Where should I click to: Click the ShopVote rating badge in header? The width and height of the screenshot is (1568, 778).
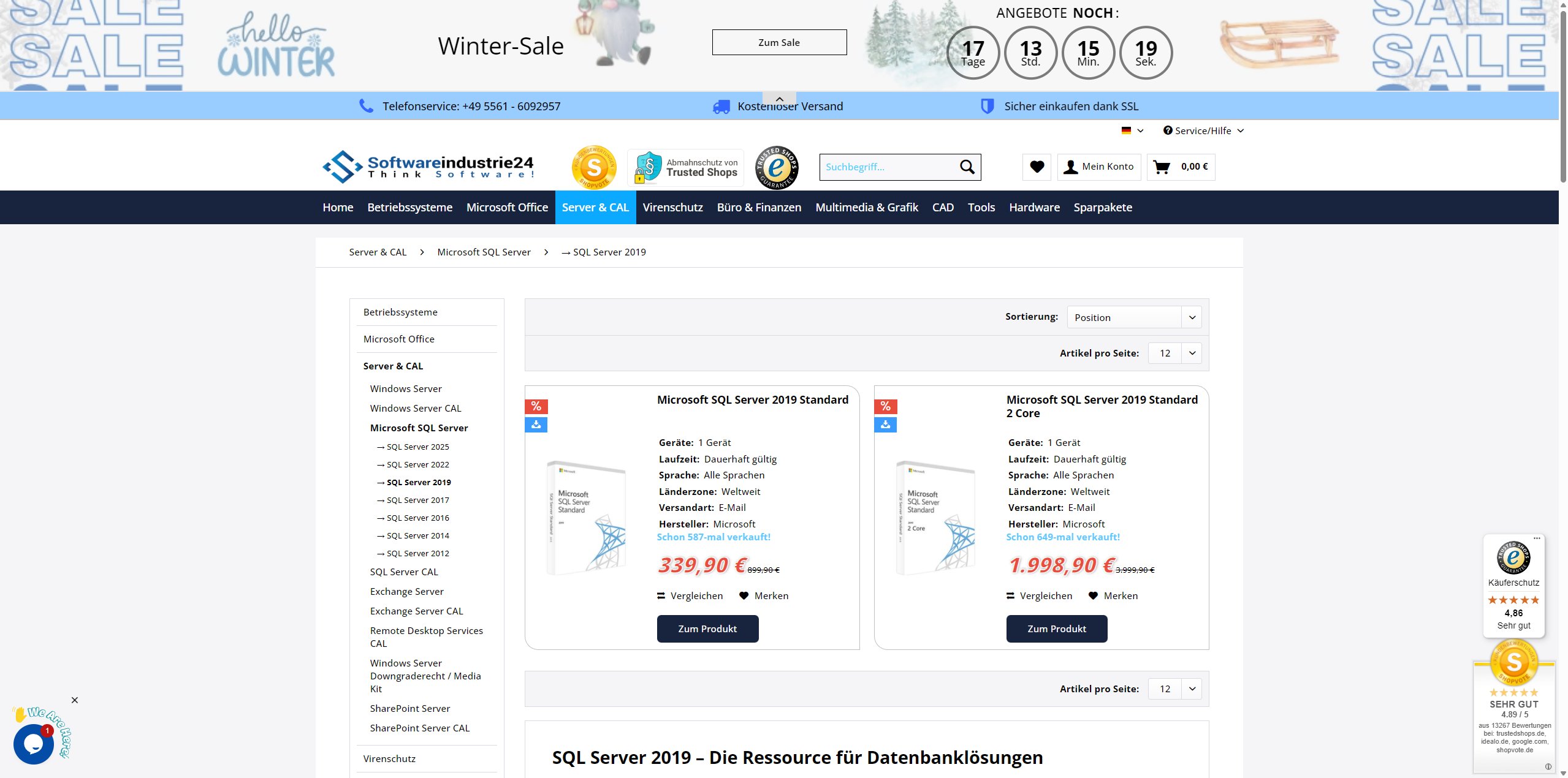[593, 167]
